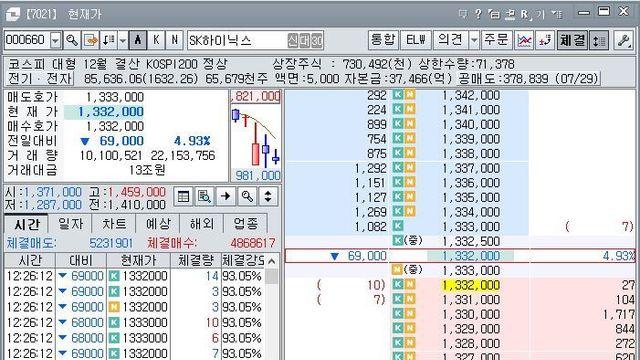Click the 현재가 column header
Viewport: 640px width, 360px height.
138,260
